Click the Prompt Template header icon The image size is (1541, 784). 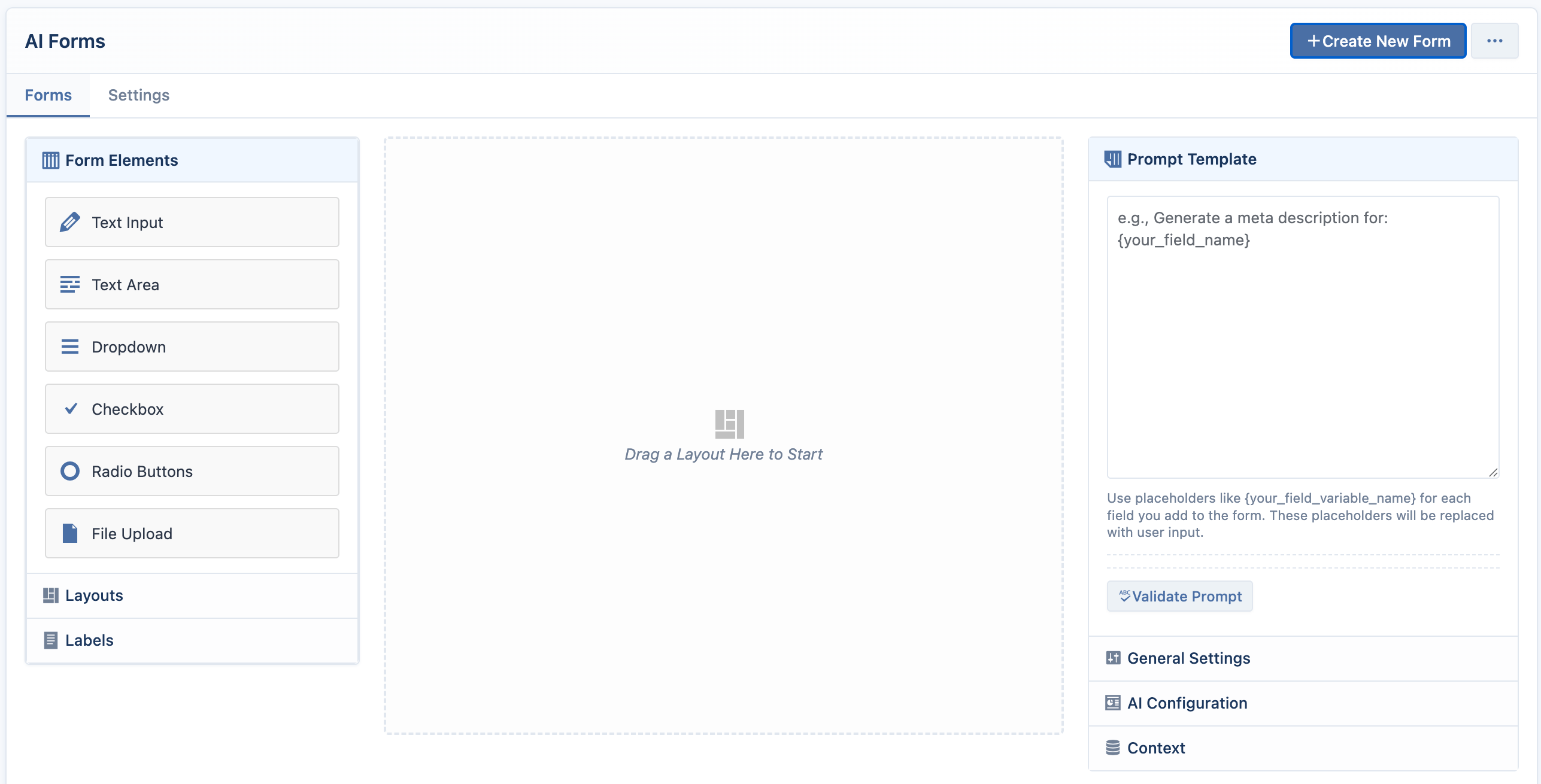tap(1112, 159)
